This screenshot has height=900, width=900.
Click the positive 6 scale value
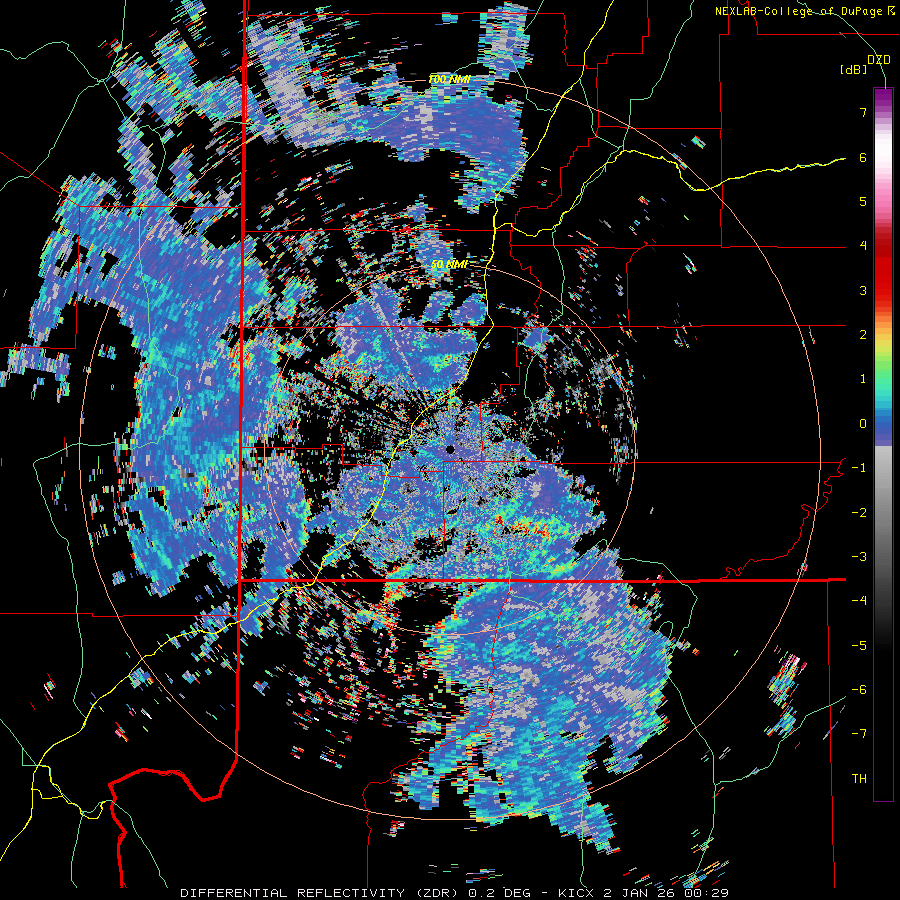863,157
